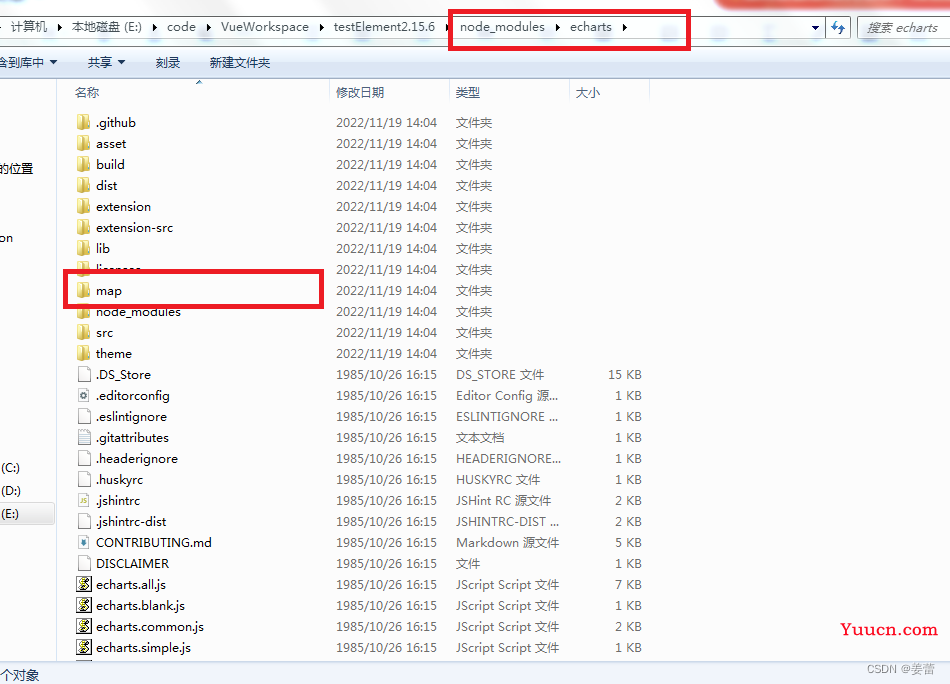Image resolution: width=950 pixels, height=684 pixels.
Task: Select the CONTRIBUTING.md markdown file icon
Action: (x=84, y=542)
